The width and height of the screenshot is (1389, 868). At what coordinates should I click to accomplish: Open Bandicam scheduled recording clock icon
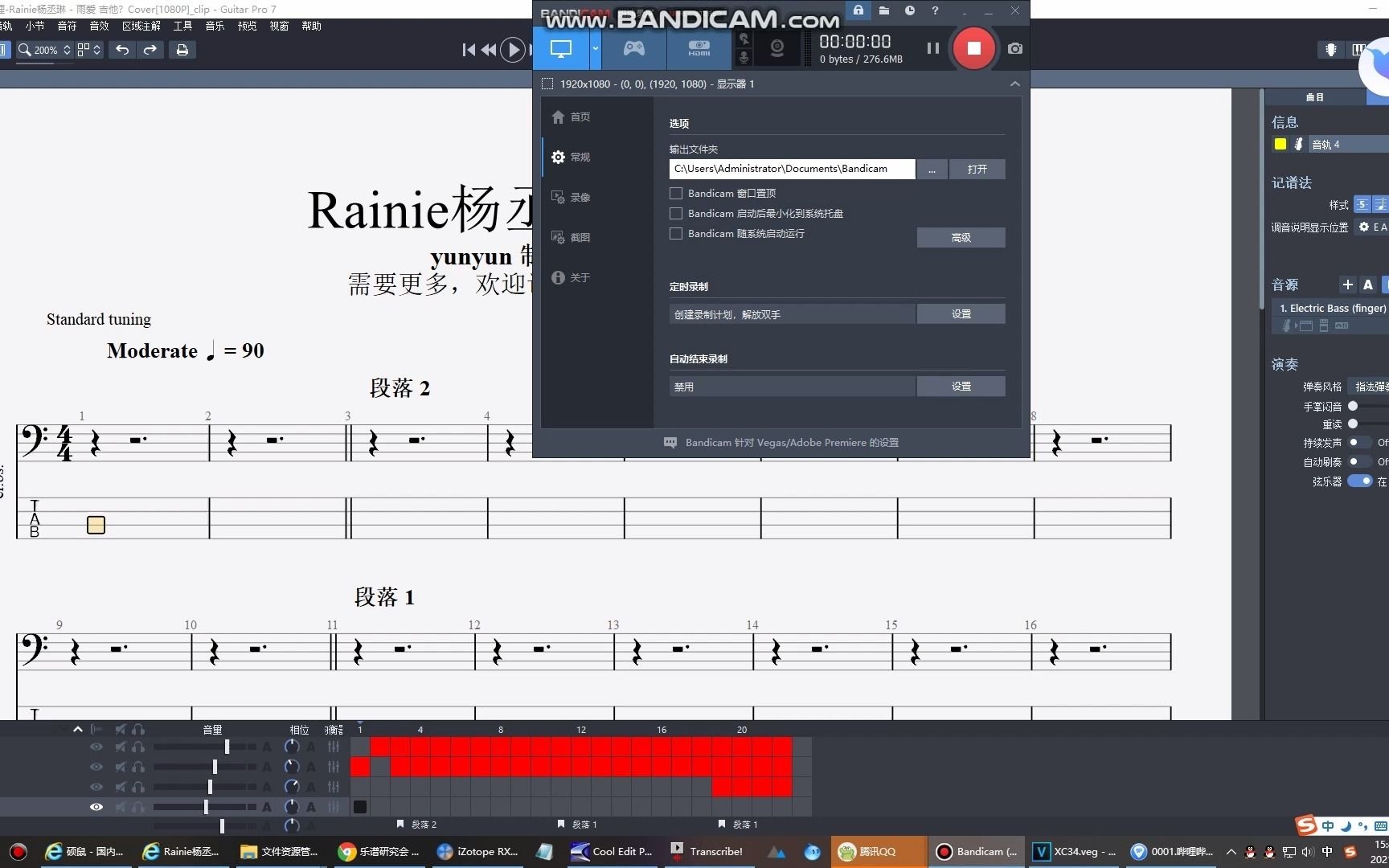click(910, 10)
